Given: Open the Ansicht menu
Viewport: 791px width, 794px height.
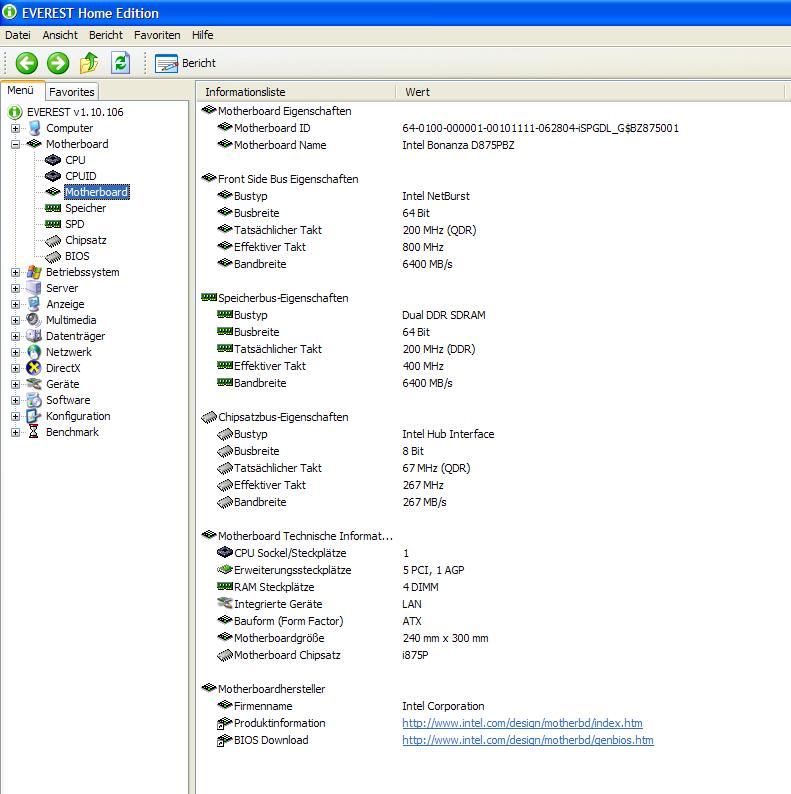Looking at the screenshot, I should [x=60, y=35].
